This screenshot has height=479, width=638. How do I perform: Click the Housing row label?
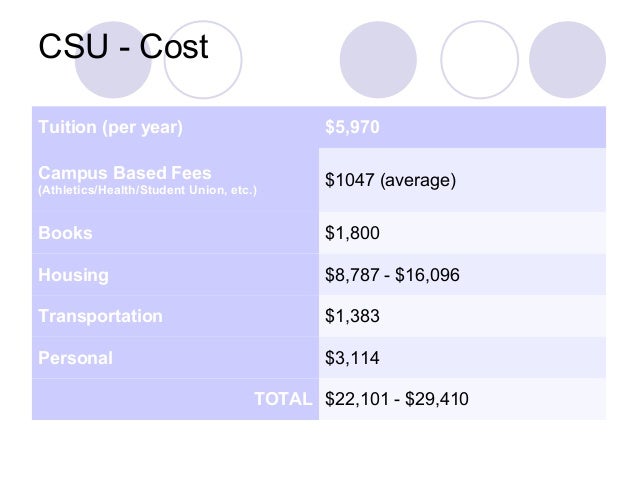[73, 275]
